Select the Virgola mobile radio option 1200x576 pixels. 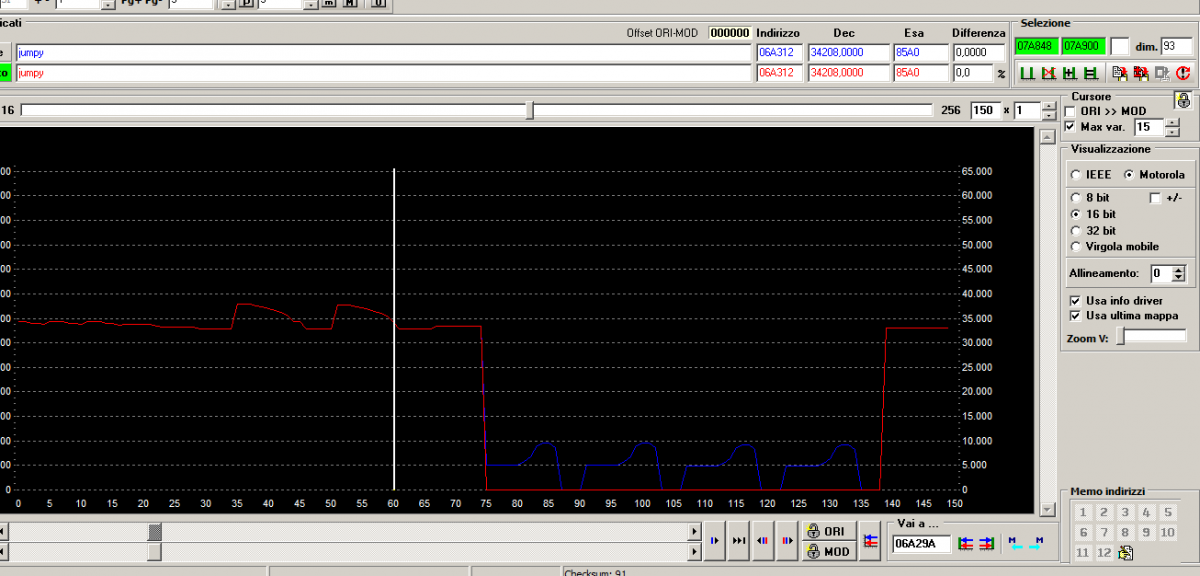[x=1076, y=246]
